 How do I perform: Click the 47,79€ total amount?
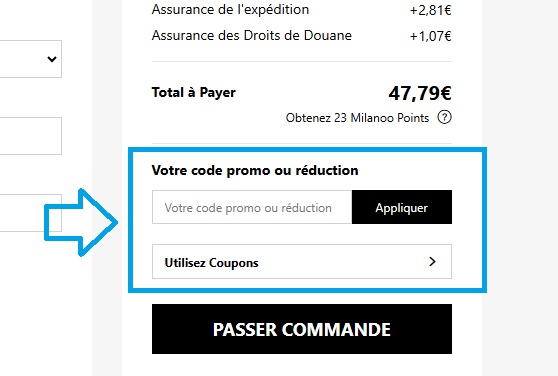click(420, 93)
